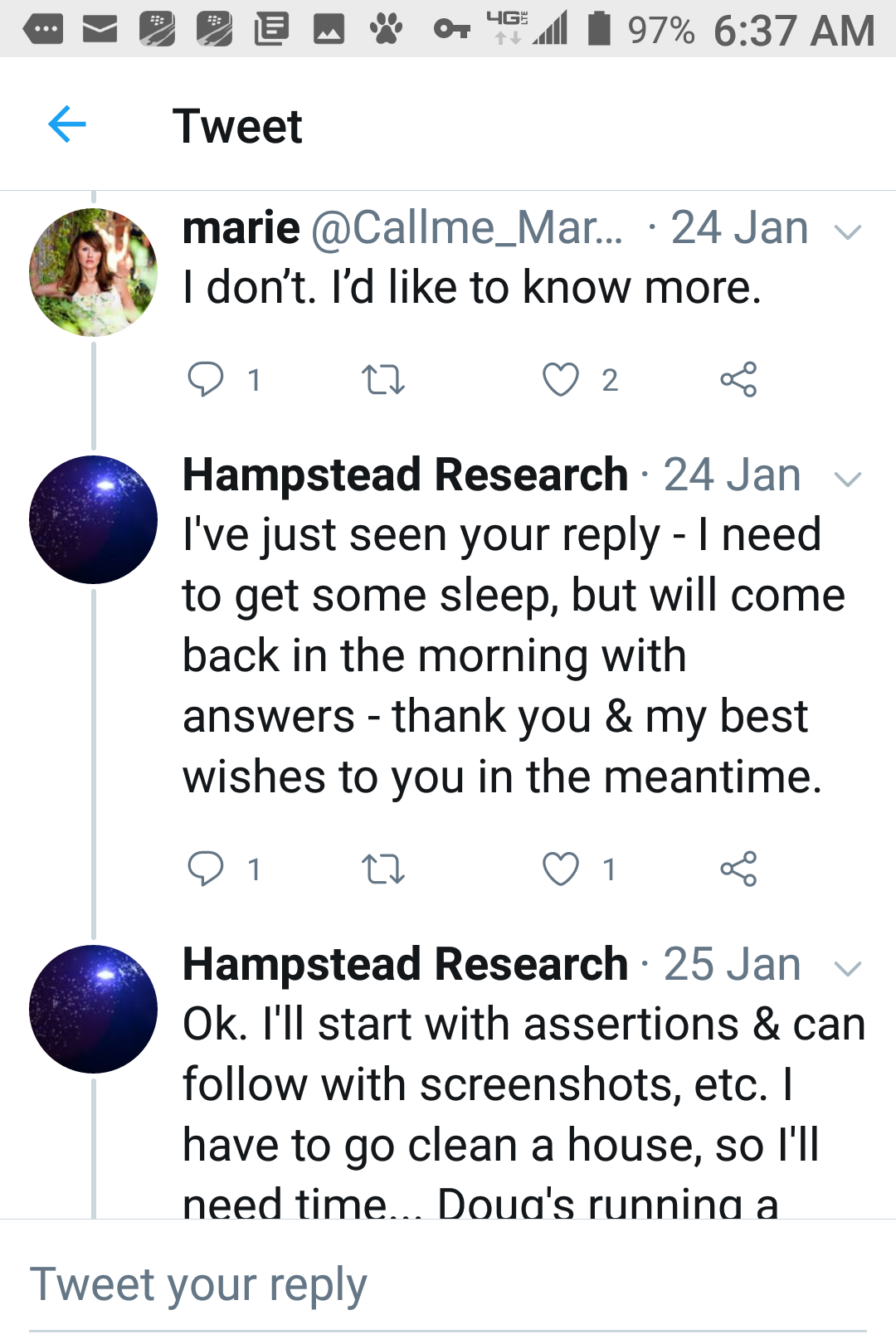Open Hampstead Research name on 25 Jan tweet
Screen dimensions: 896x1344
point(405,964)
